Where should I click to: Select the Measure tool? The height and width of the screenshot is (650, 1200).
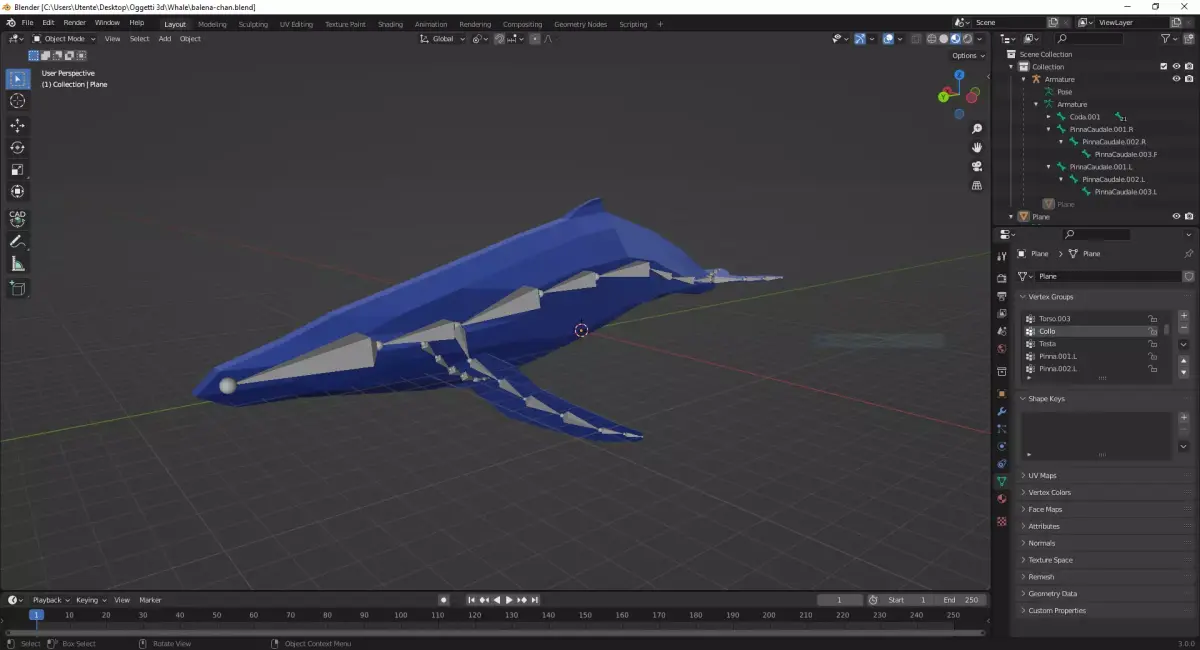click(17, 264)
